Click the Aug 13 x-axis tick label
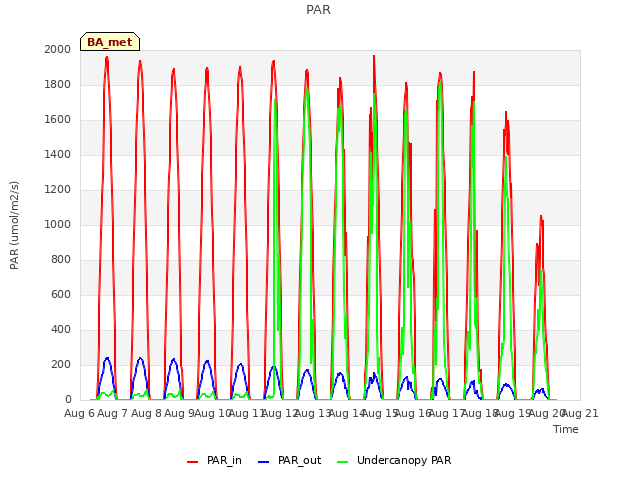This screenshot has width=640, height=480. click(313, 413)
